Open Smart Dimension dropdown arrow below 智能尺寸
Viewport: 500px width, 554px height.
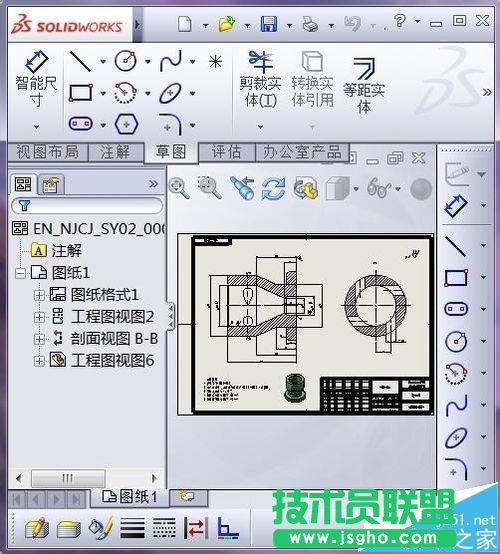[x=36, y=126]
